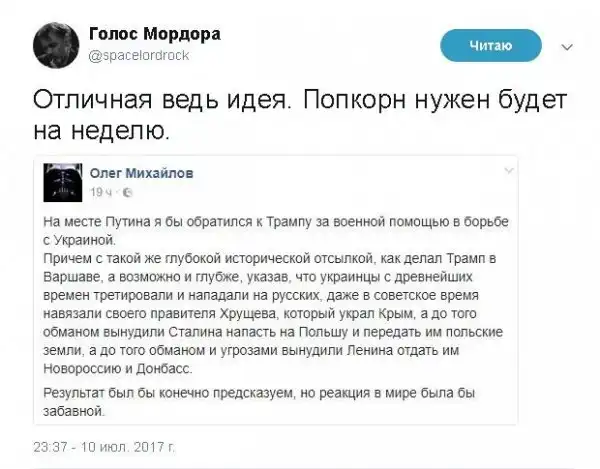The image size is (600, 469).
Task: Expand the chevron menu next to Читаю
Action: click(x=569, y=46)
